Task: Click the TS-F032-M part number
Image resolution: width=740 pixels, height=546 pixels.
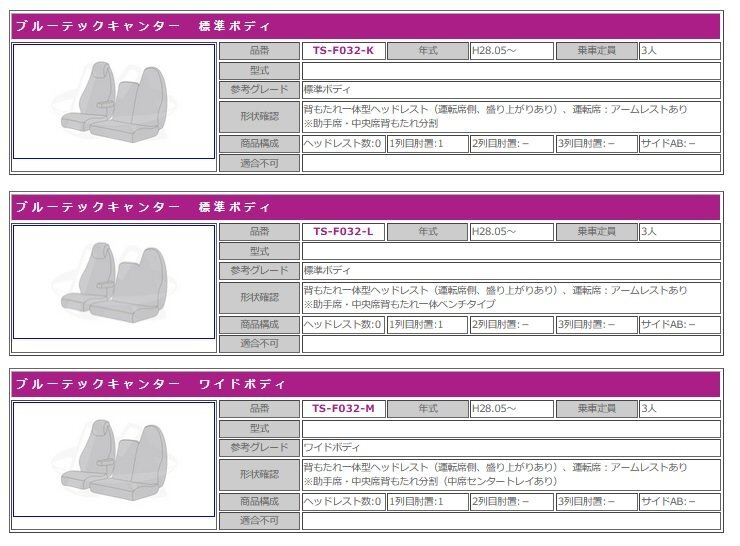Action: point(343,408)
